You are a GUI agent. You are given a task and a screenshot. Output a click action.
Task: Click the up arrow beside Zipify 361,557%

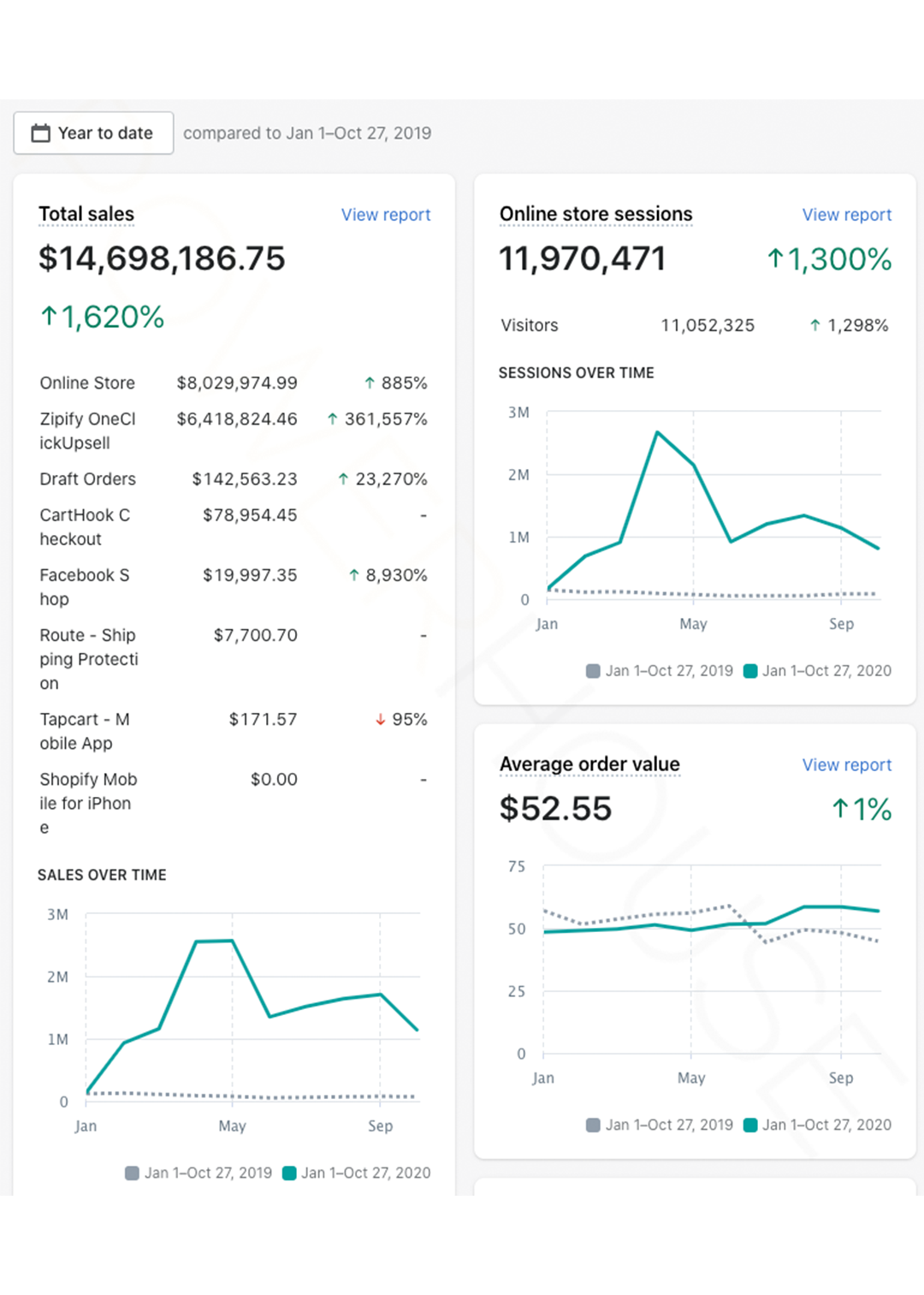pos(332,419)
